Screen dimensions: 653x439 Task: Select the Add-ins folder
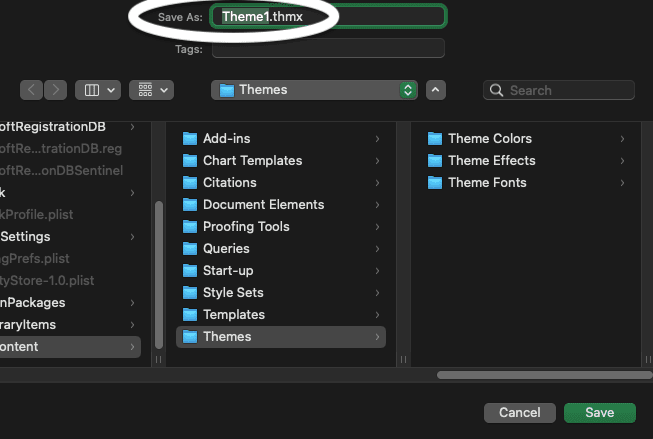(x=226, y=138)
